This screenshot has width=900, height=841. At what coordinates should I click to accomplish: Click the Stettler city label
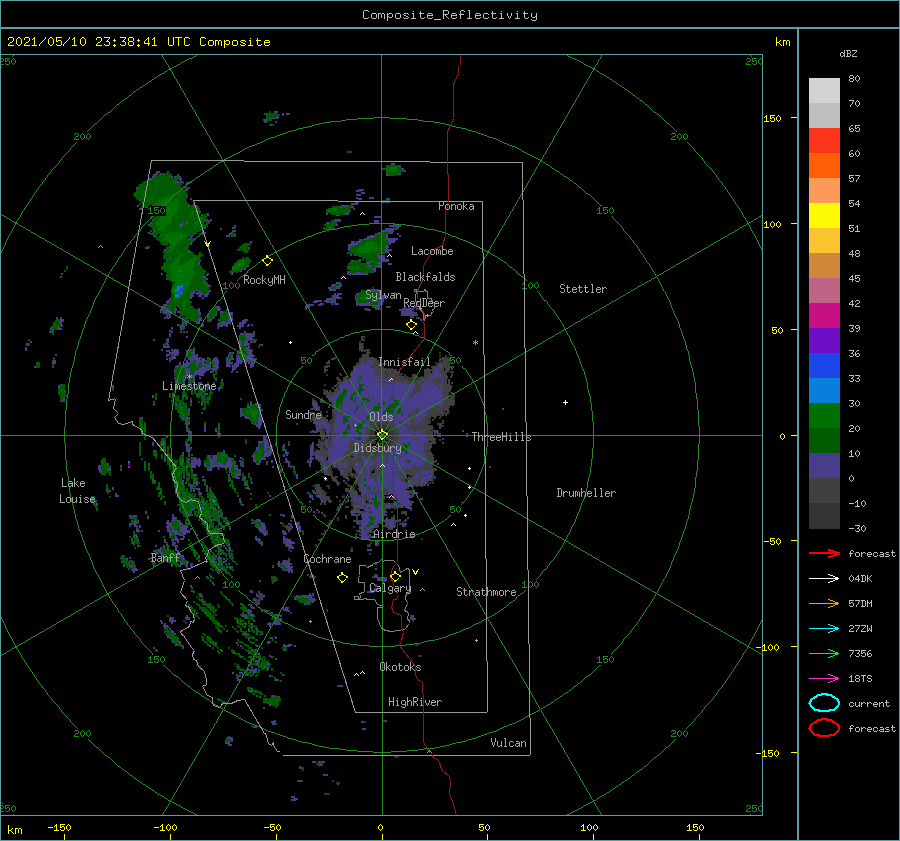coord(583,289)
